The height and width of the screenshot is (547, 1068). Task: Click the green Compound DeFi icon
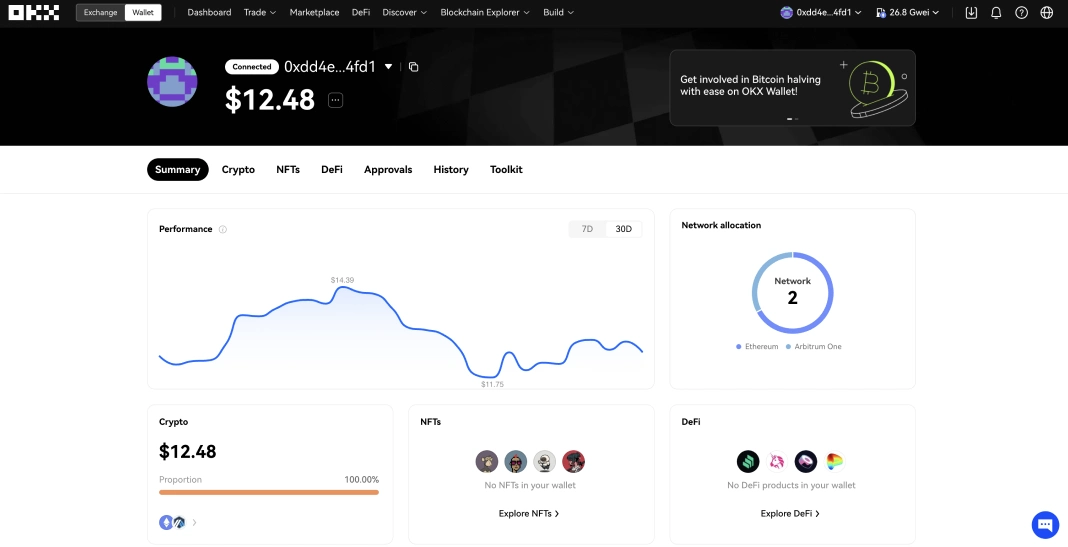pos(748,461)
